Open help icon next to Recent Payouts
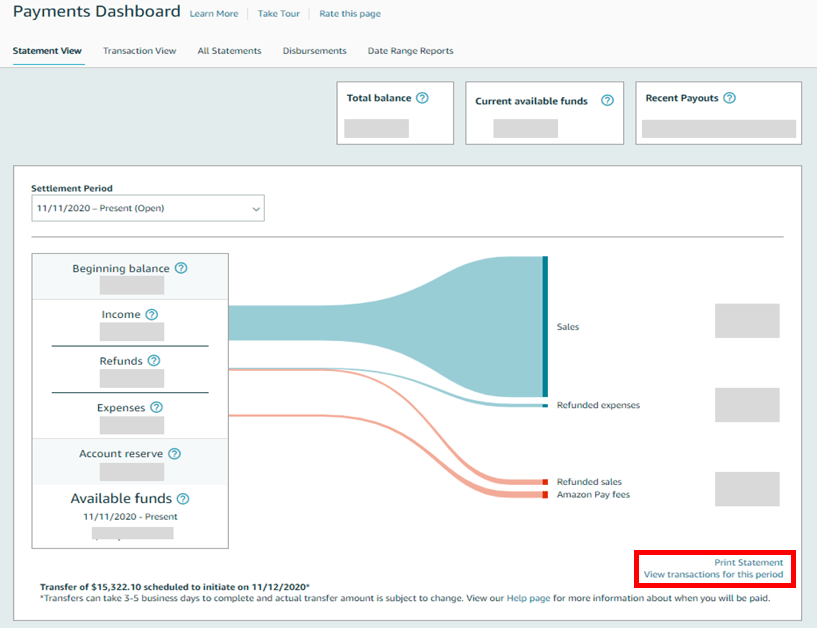This screenshot has height=628, width=817. [x=729, y=98]
